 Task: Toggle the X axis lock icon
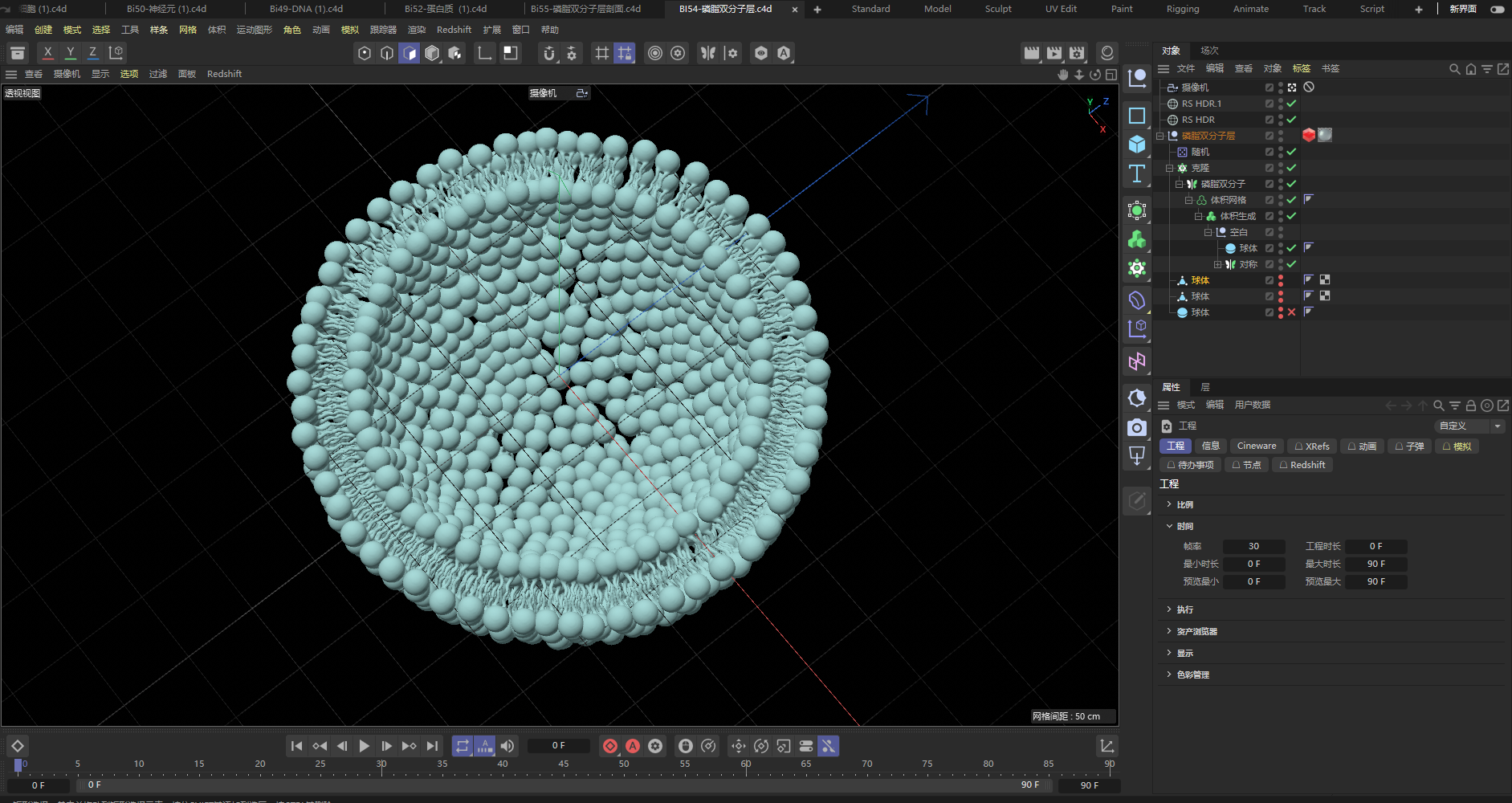pyautogui.click(x=48, y=53)
